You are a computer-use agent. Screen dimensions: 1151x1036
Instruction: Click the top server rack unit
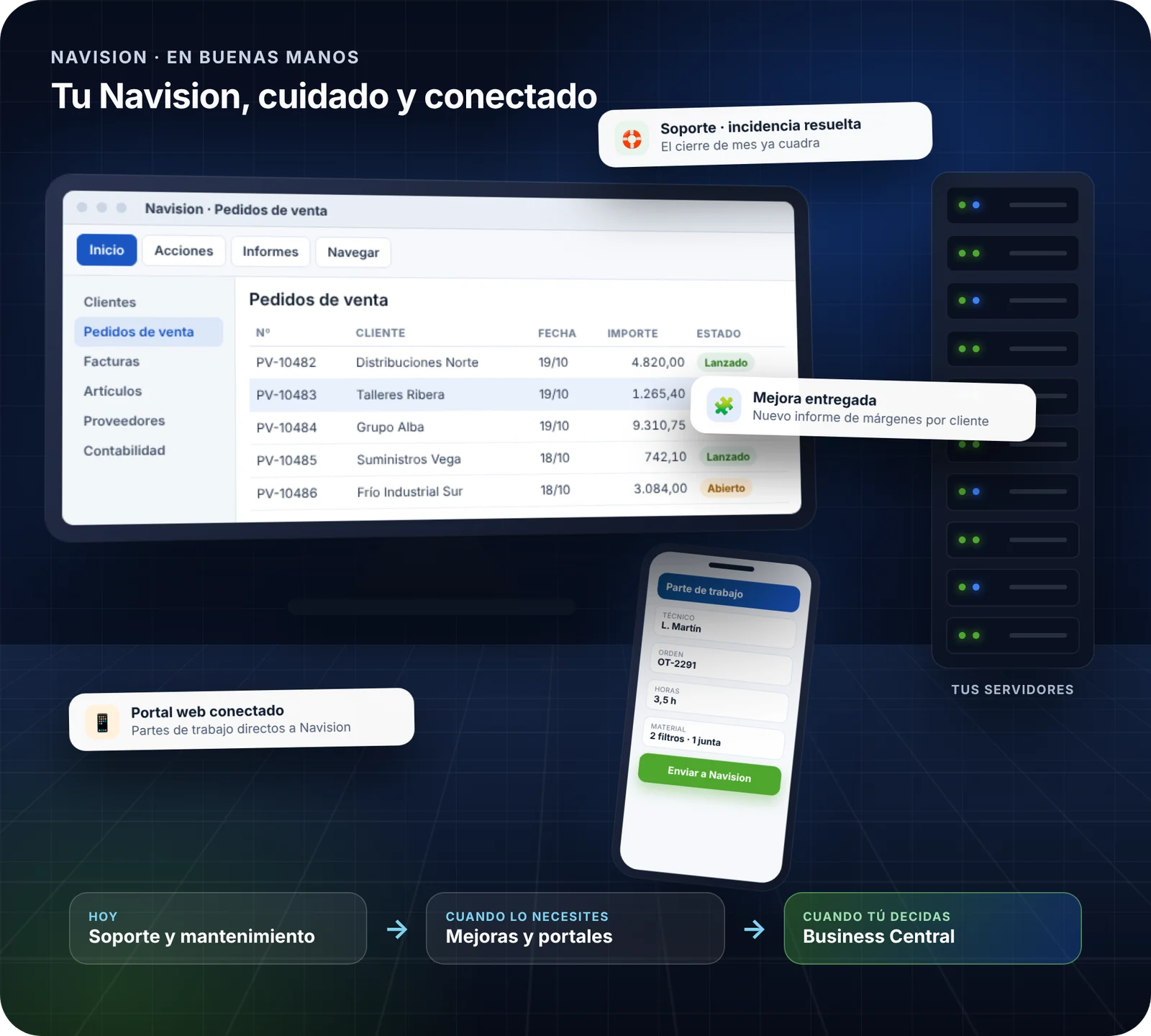pos(1013,205)
